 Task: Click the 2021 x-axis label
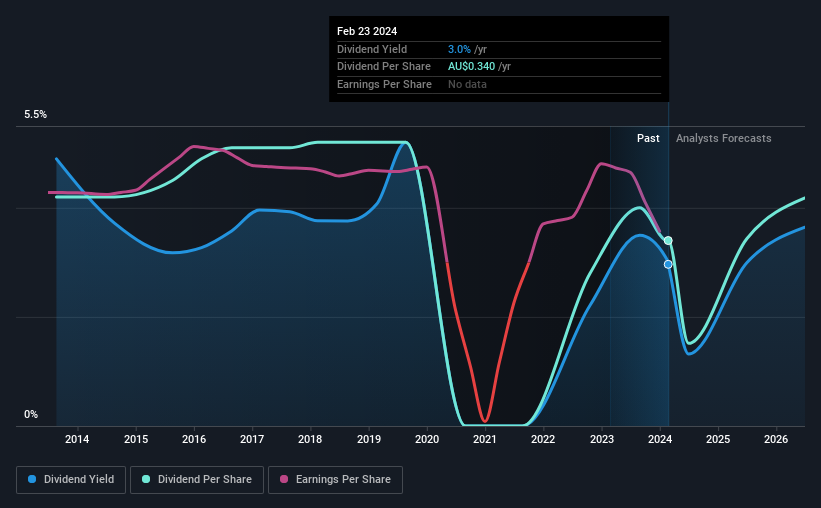click(x=485, y=439)
